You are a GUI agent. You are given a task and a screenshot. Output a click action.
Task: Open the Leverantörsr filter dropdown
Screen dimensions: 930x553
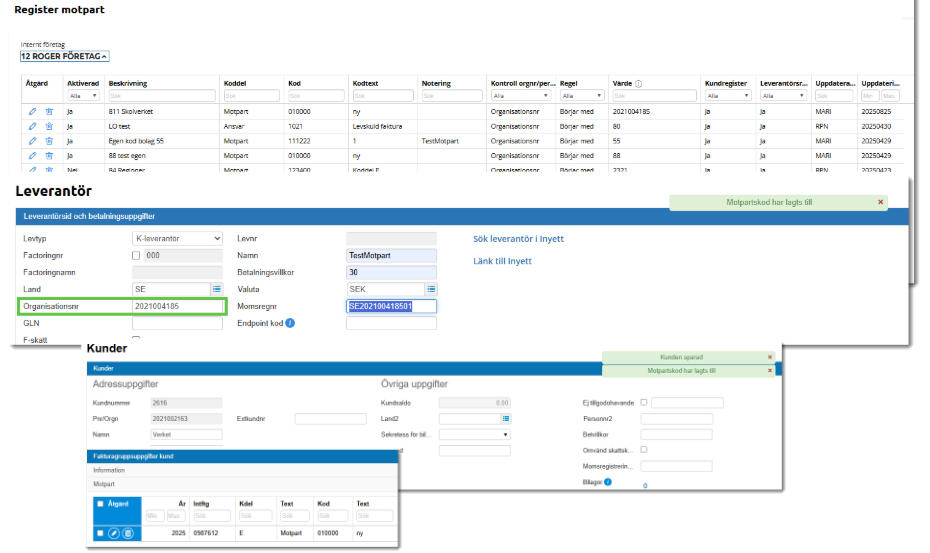point(783,96)
